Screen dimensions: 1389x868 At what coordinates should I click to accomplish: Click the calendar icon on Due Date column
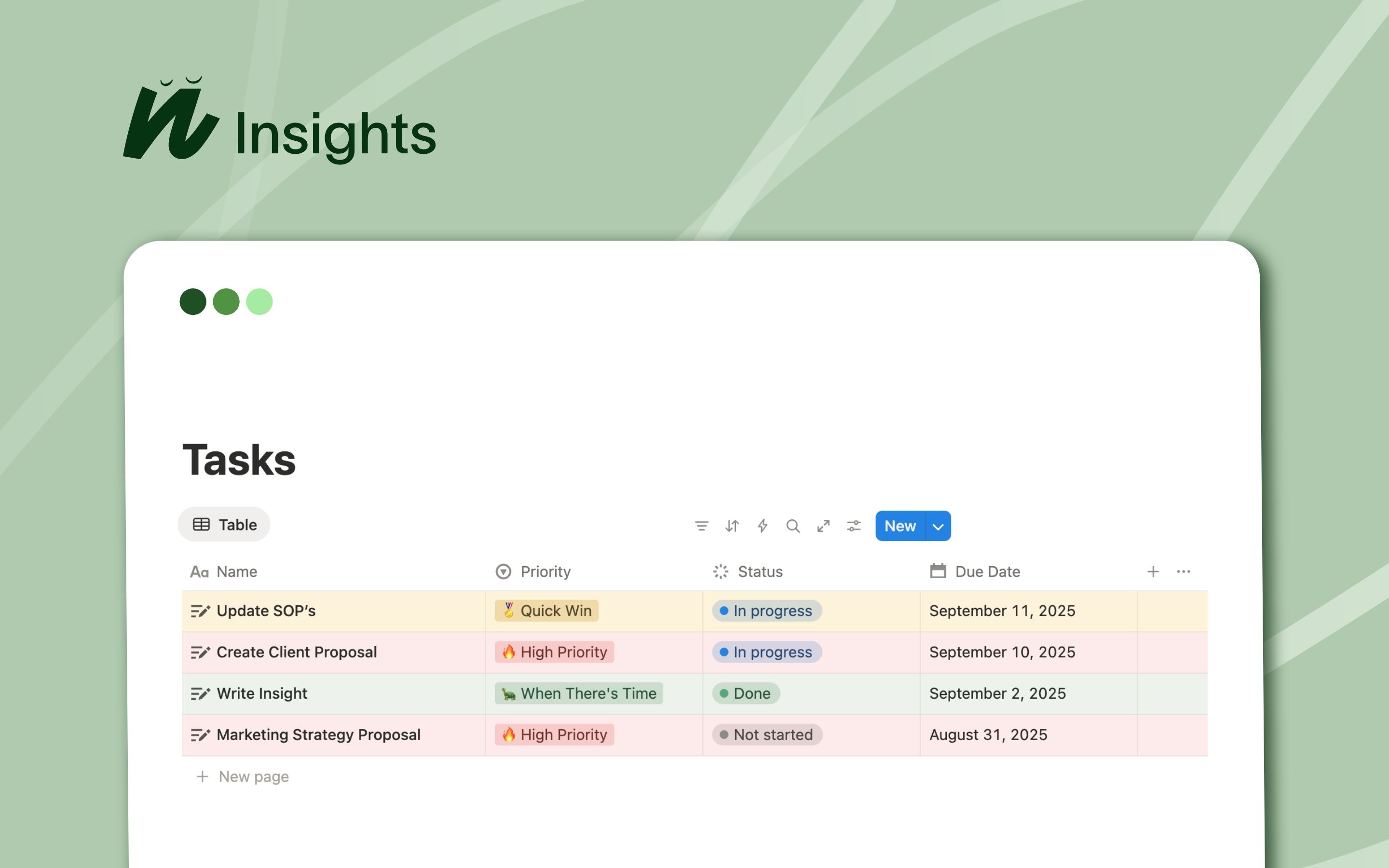[x=938, y=571]
